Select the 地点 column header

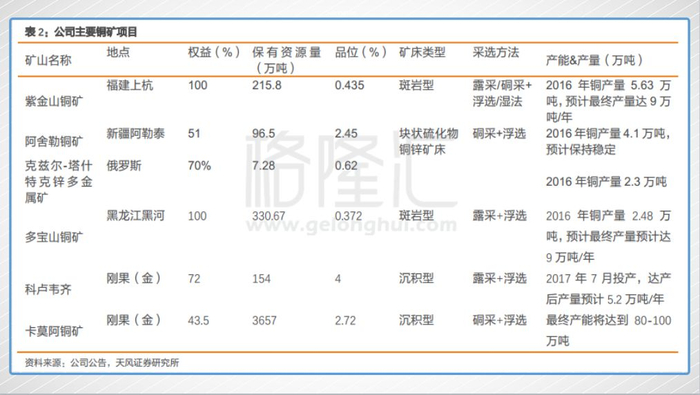point(118,52)
